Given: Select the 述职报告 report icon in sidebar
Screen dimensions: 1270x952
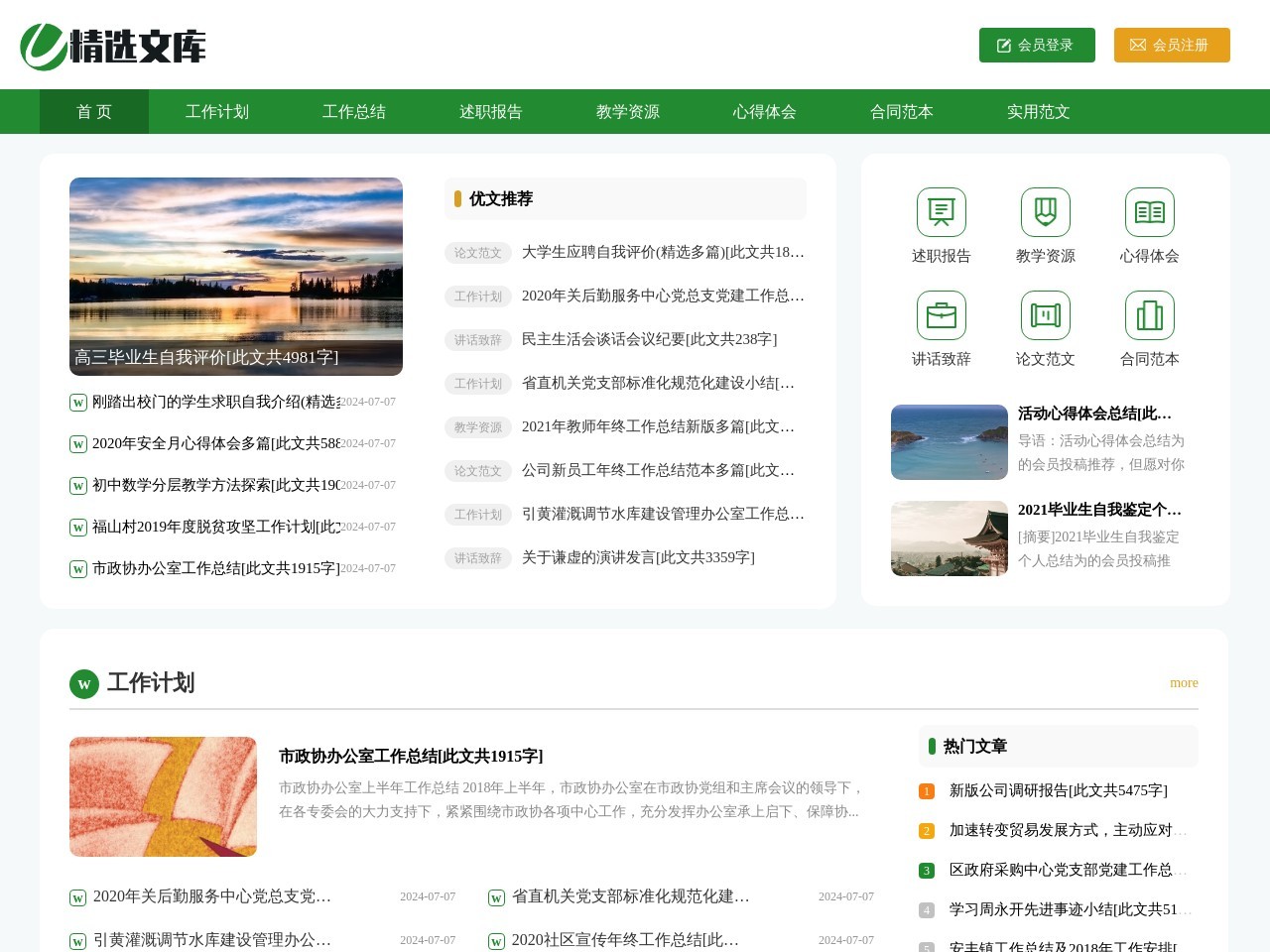Looking at the screenshot, I should 941,211.
